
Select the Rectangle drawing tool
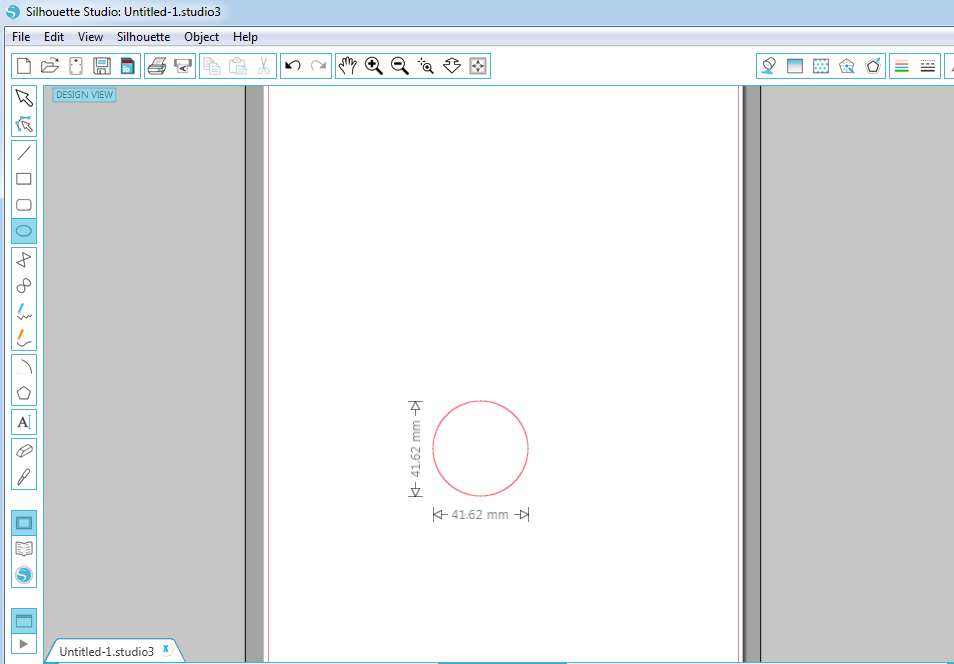[x=24, y=179]
